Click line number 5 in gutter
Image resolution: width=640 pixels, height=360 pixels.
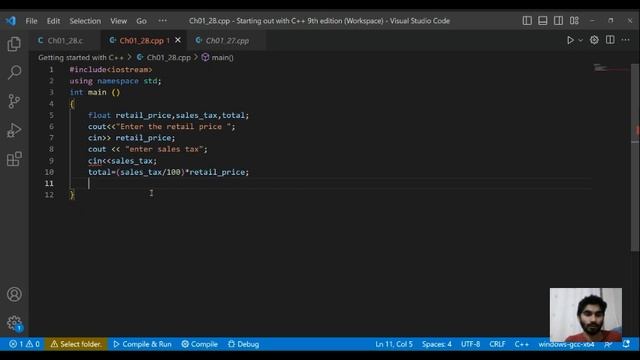(51, 115)
